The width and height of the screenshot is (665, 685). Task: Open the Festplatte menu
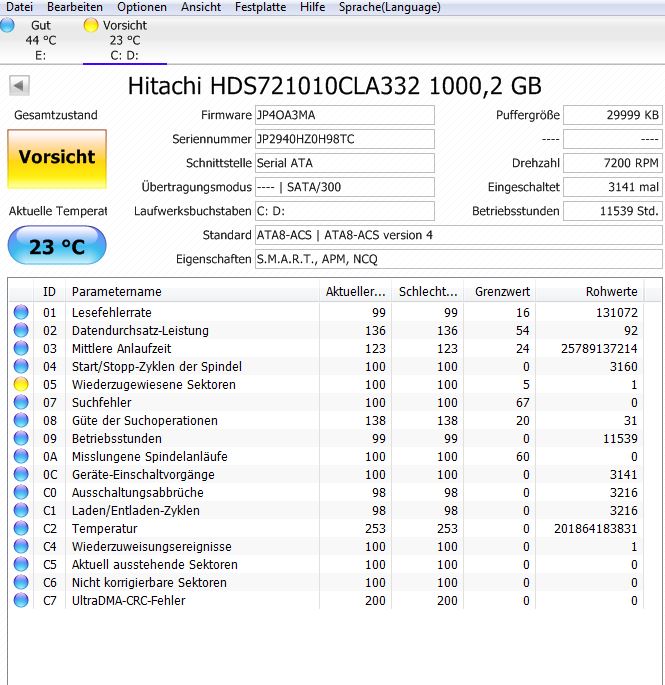[260, 7]
